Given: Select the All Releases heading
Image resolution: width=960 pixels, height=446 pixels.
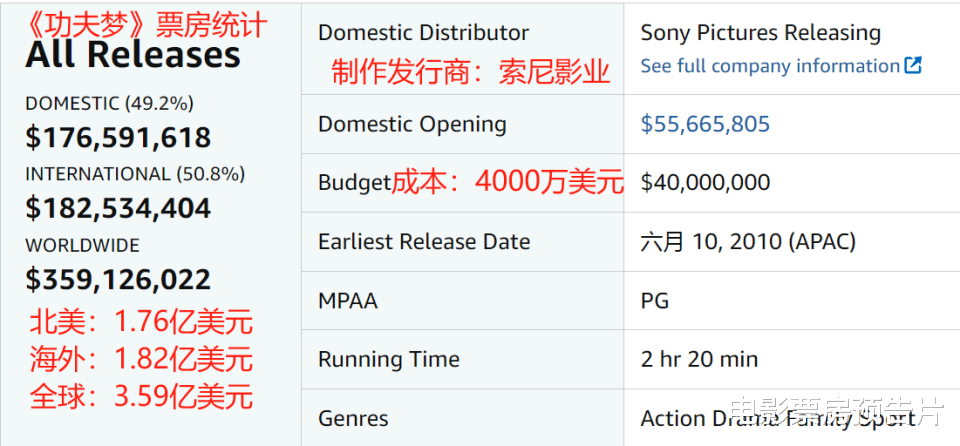Looking at the screenshot, I should point(133,55).
